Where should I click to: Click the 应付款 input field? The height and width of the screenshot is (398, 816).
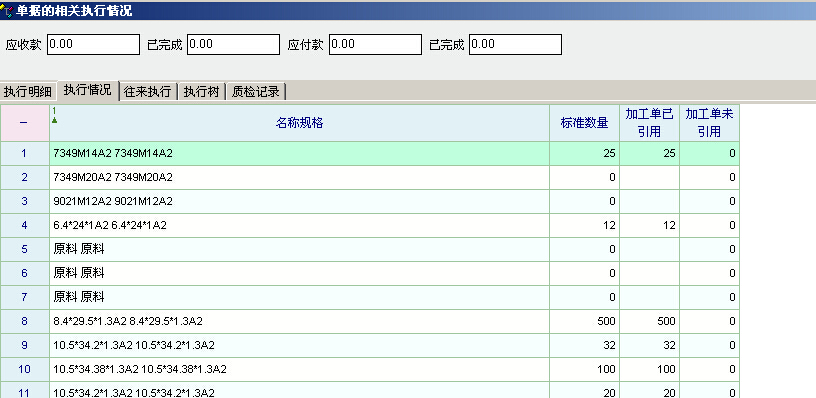375,44
